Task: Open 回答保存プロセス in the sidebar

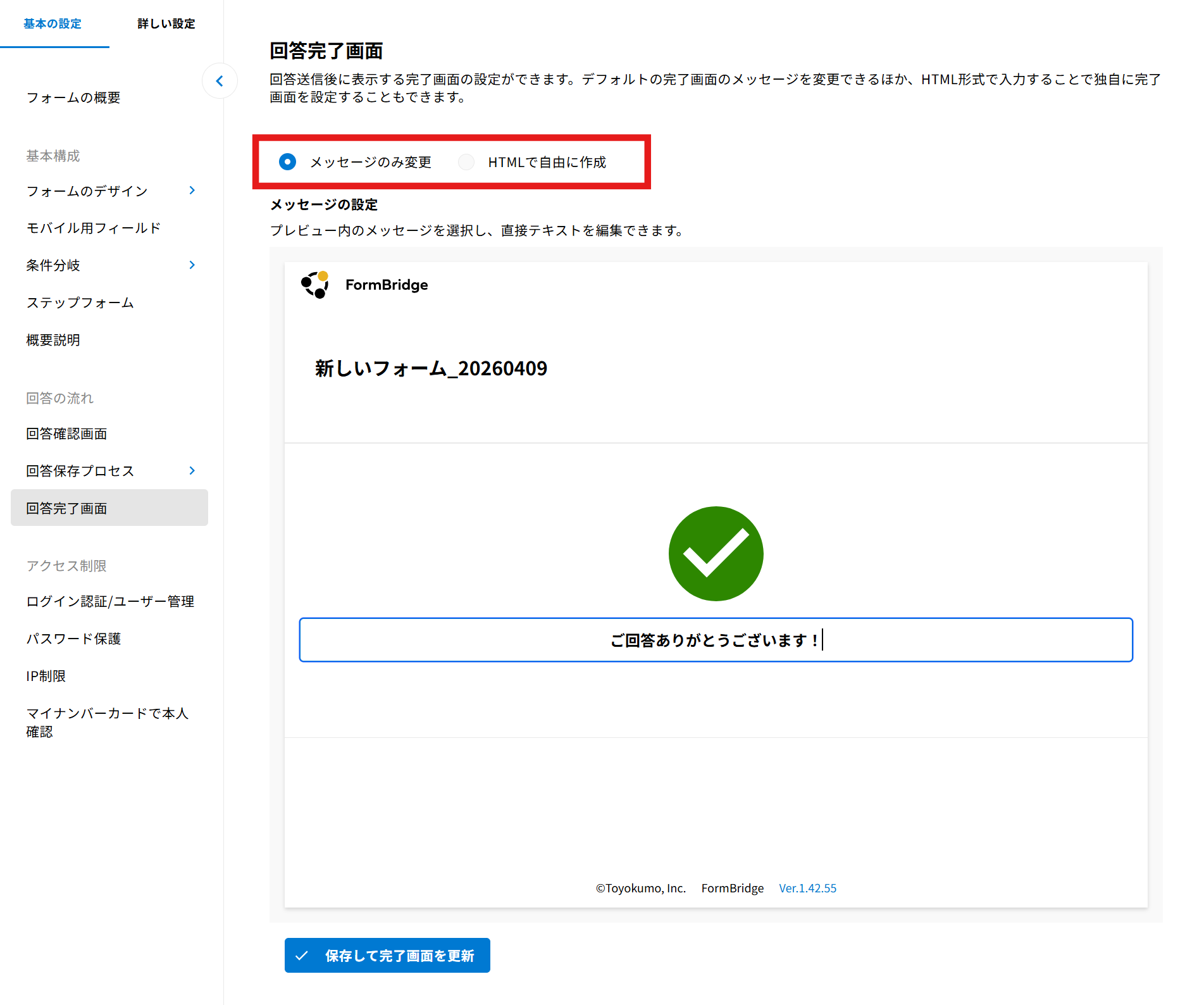Action: point(80,471)
